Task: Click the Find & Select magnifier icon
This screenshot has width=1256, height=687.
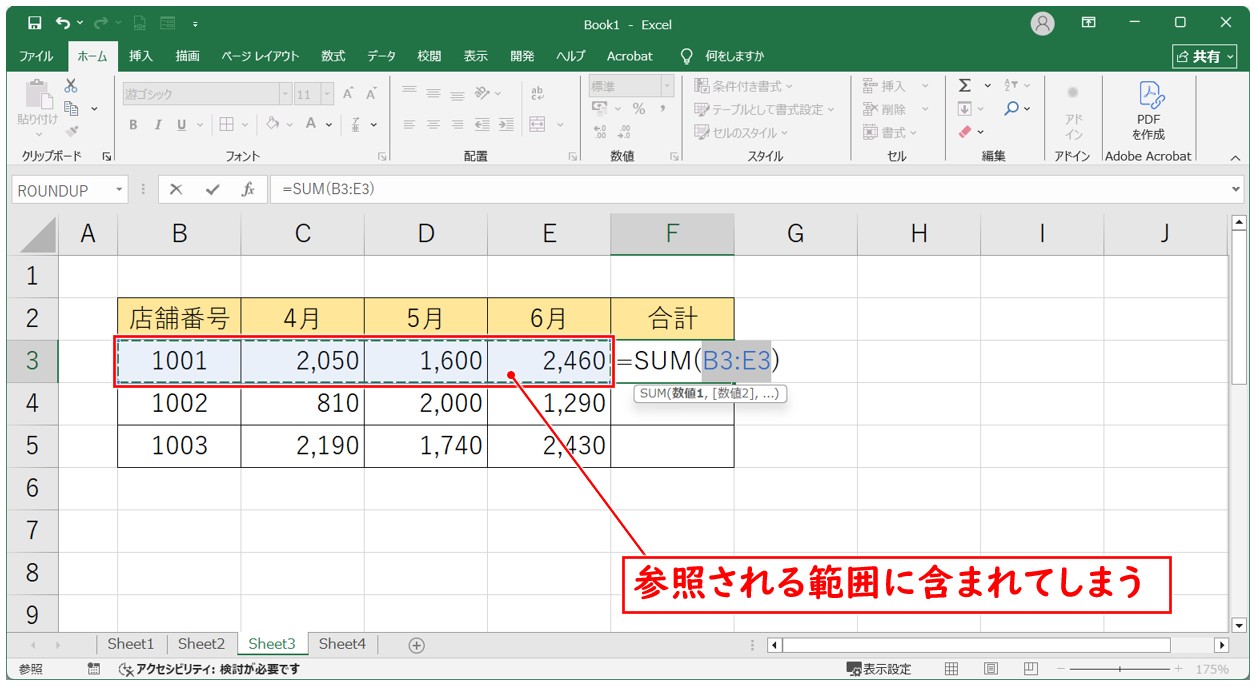Action: [x=1012, y=109]
